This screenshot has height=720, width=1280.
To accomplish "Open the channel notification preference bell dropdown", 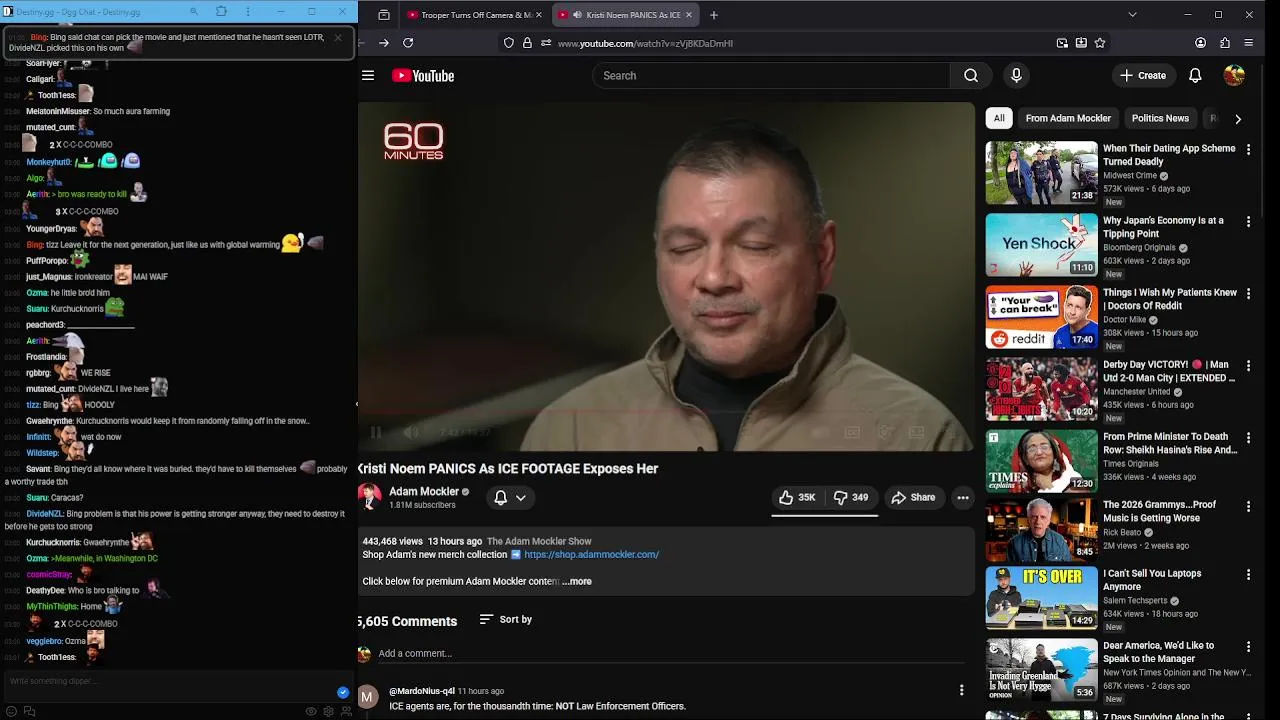I will pyautogui.click(x=510, y=497).
